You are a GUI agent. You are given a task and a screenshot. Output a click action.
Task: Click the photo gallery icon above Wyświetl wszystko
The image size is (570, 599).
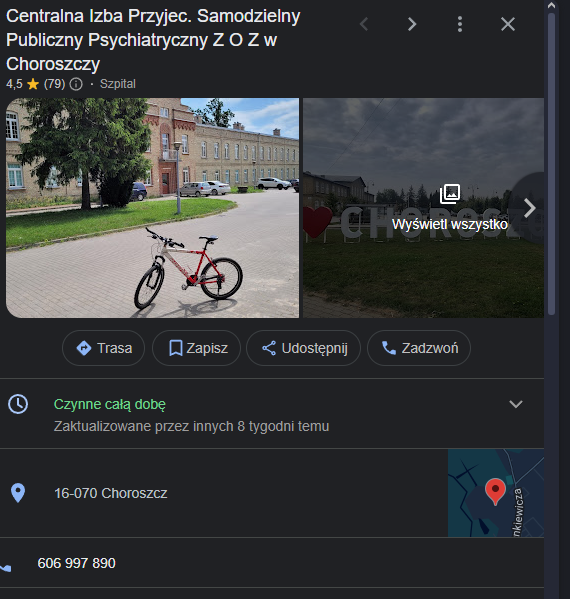(x=450, y=194)
